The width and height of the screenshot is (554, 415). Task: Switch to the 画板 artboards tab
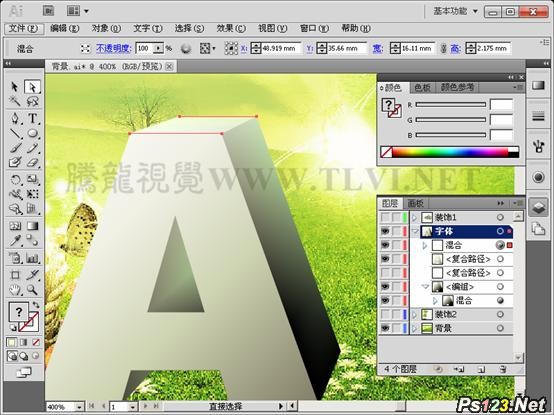tap(416, 203)
